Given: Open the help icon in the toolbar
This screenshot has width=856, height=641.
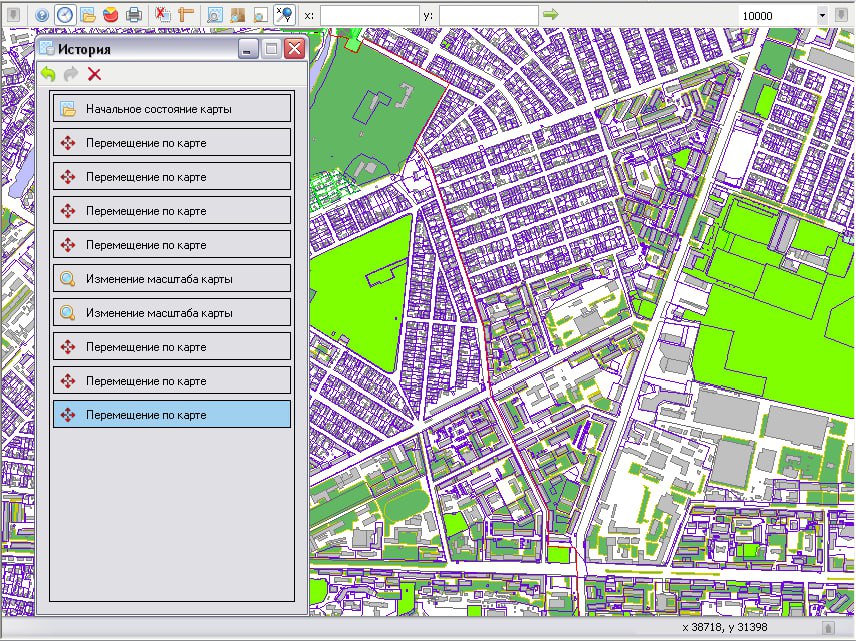Looking at the screenshot, I should pos(42,15).
